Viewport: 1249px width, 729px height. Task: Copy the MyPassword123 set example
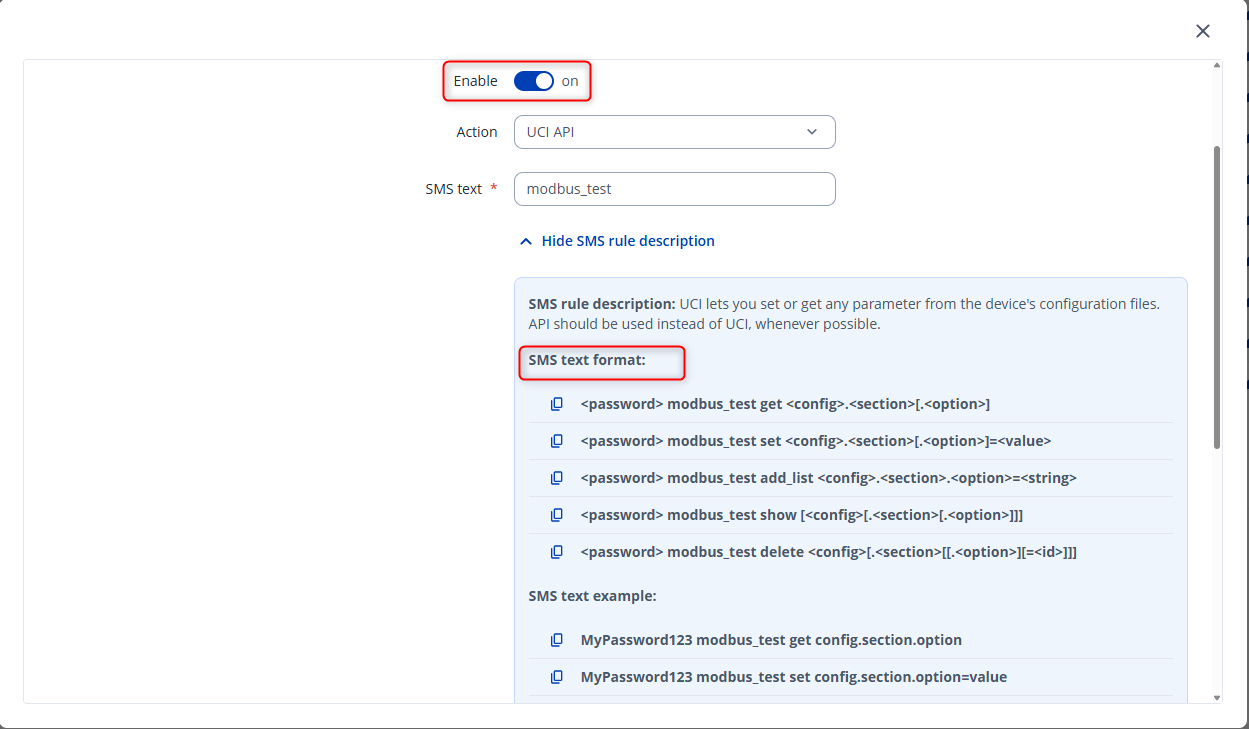click(557, 677)
